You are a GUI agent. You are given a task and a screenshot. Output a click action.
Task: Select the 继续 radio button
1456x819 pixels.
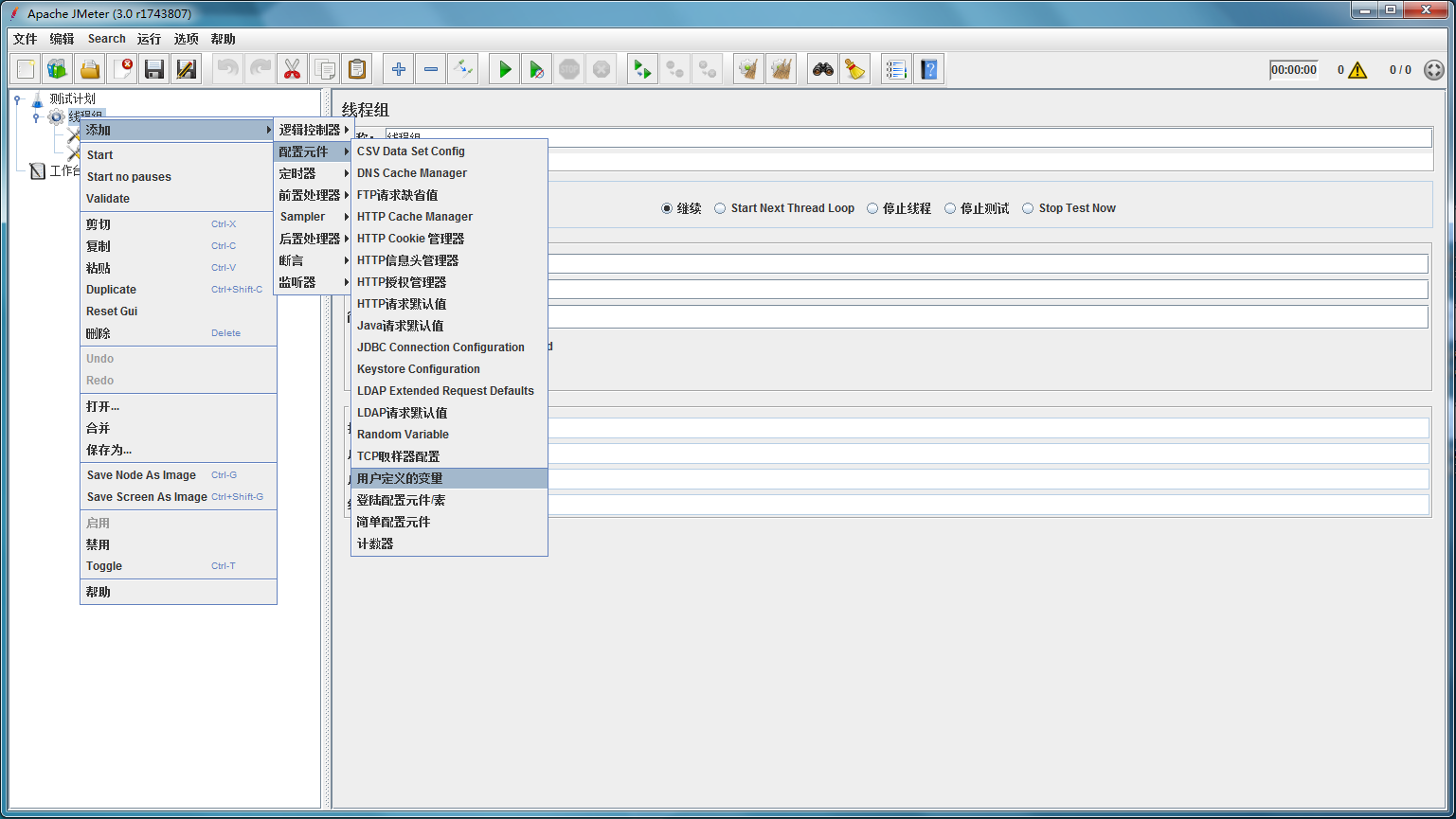(x=667, y=208)
